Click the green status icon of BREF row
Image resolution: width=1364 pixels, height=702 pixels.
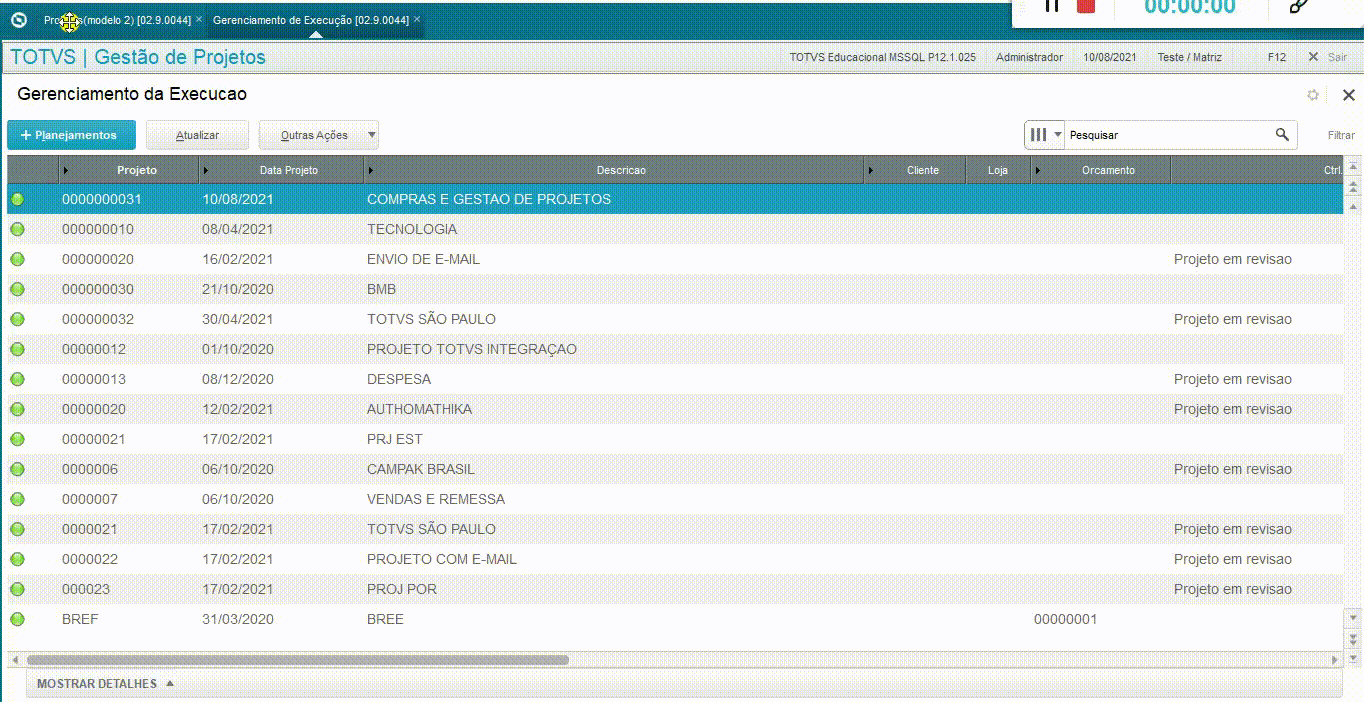pos(17,619)
